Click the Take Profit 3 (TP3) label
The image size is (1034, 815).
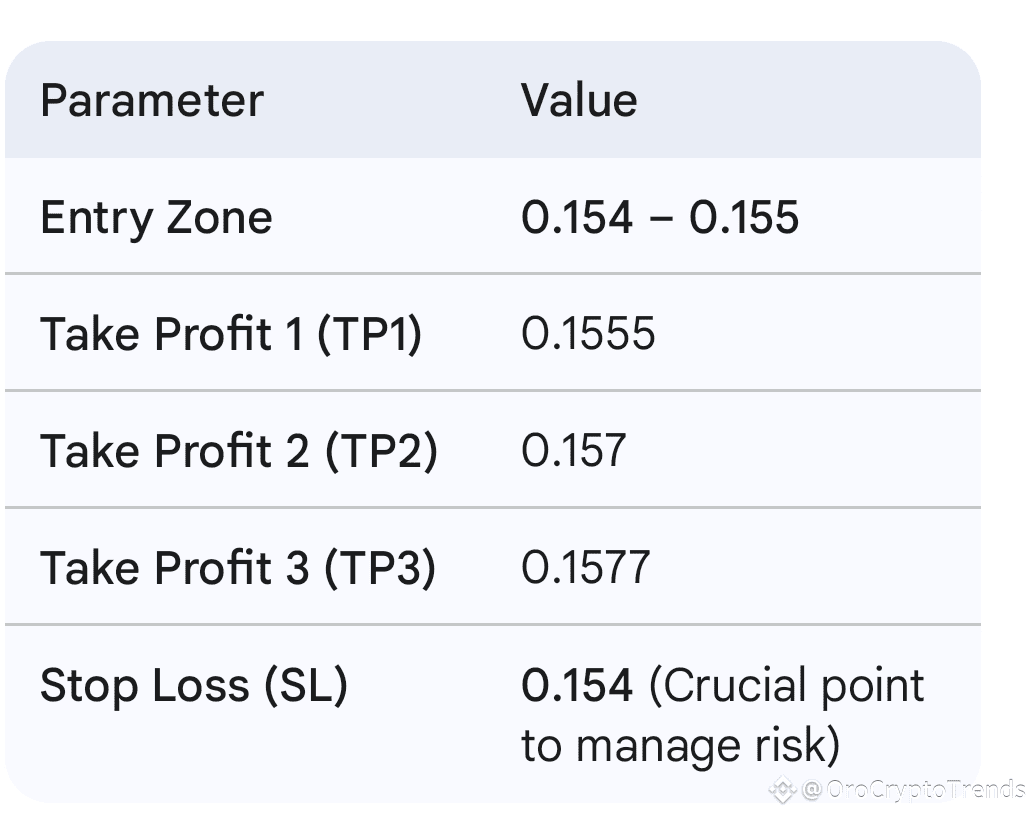(x=238, y=567)
